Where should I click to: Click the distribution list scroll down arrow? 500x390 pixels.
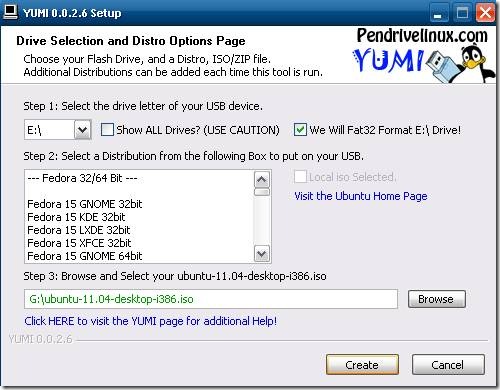(262, 254)
